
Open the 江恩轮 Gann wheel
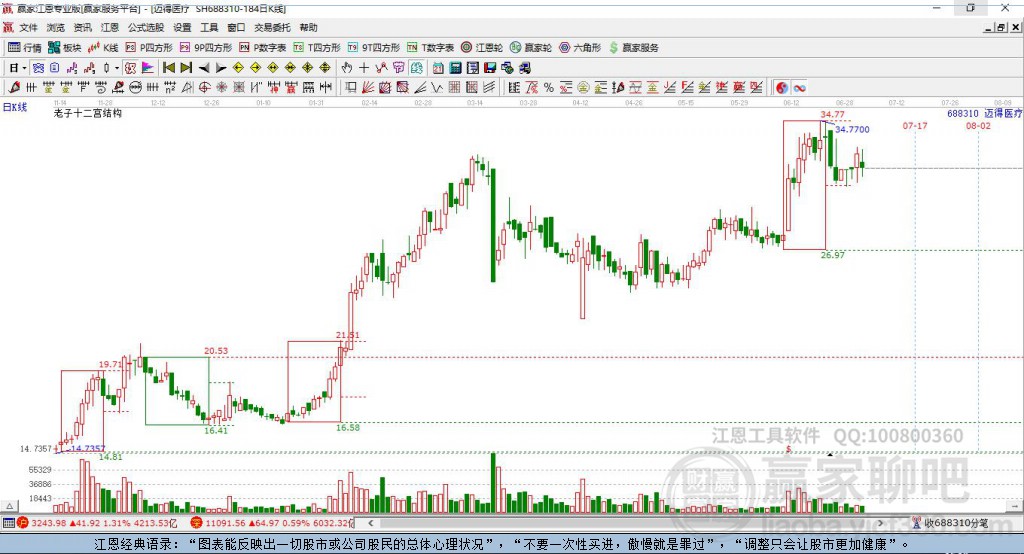(x=482, y=48)
